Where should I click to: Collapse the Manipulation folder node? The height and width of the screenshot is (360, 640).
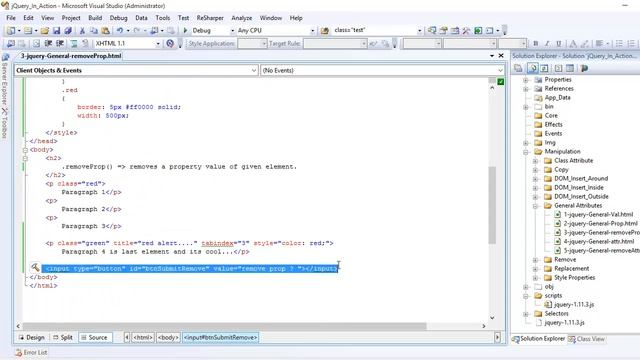526,152
